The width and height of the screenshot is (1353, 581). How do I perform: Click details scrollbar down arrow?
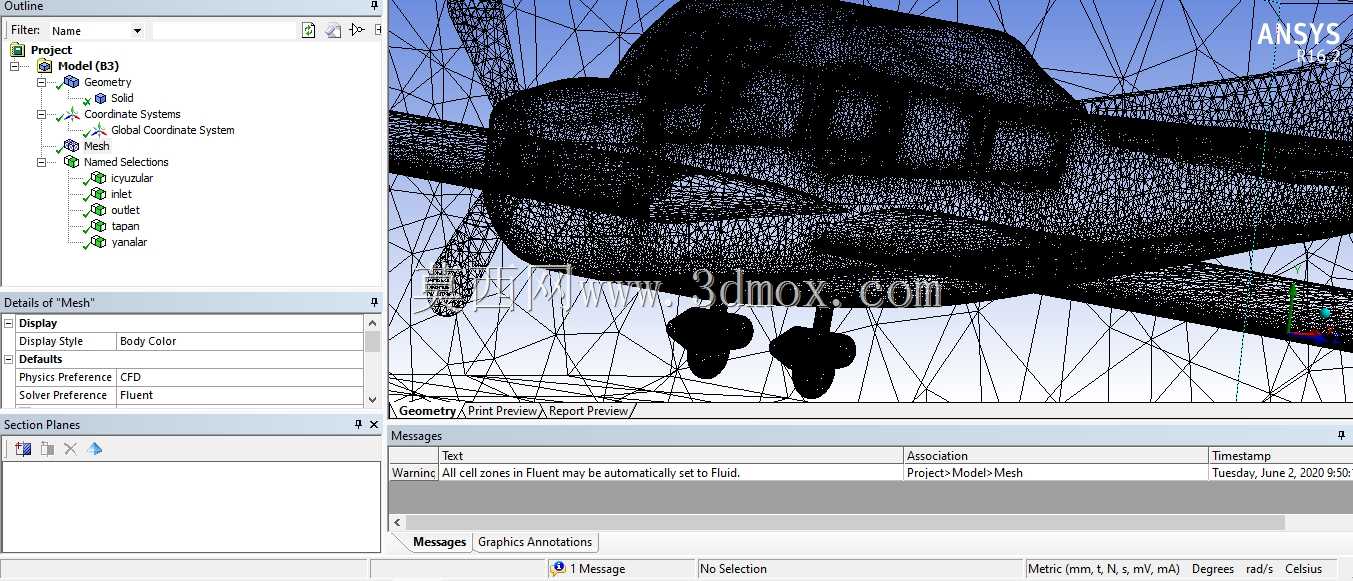pos(372,399)
